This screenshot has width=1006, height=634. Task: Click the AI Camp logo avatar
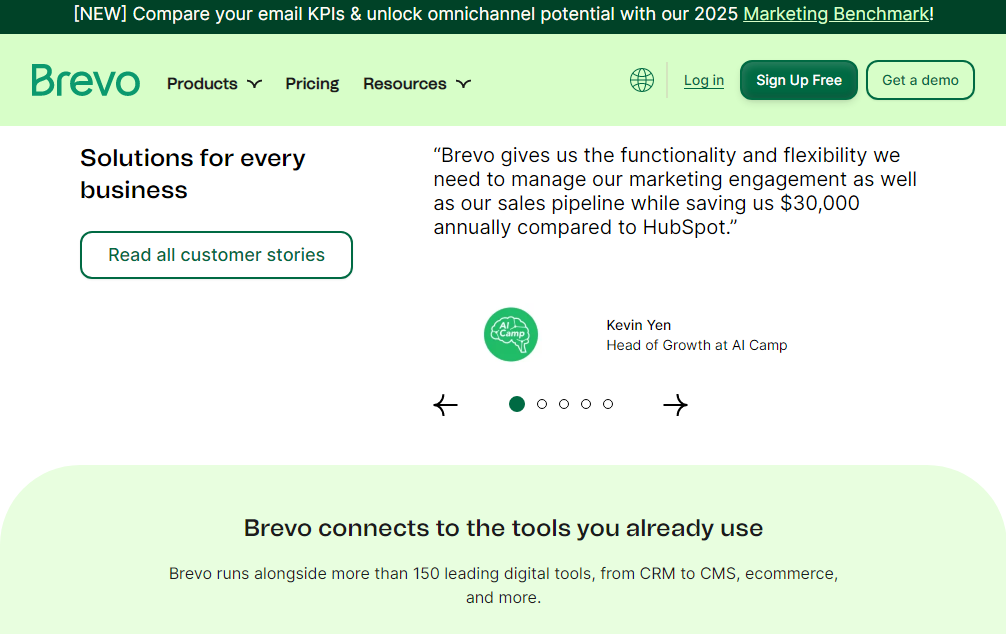click(511, 334)
